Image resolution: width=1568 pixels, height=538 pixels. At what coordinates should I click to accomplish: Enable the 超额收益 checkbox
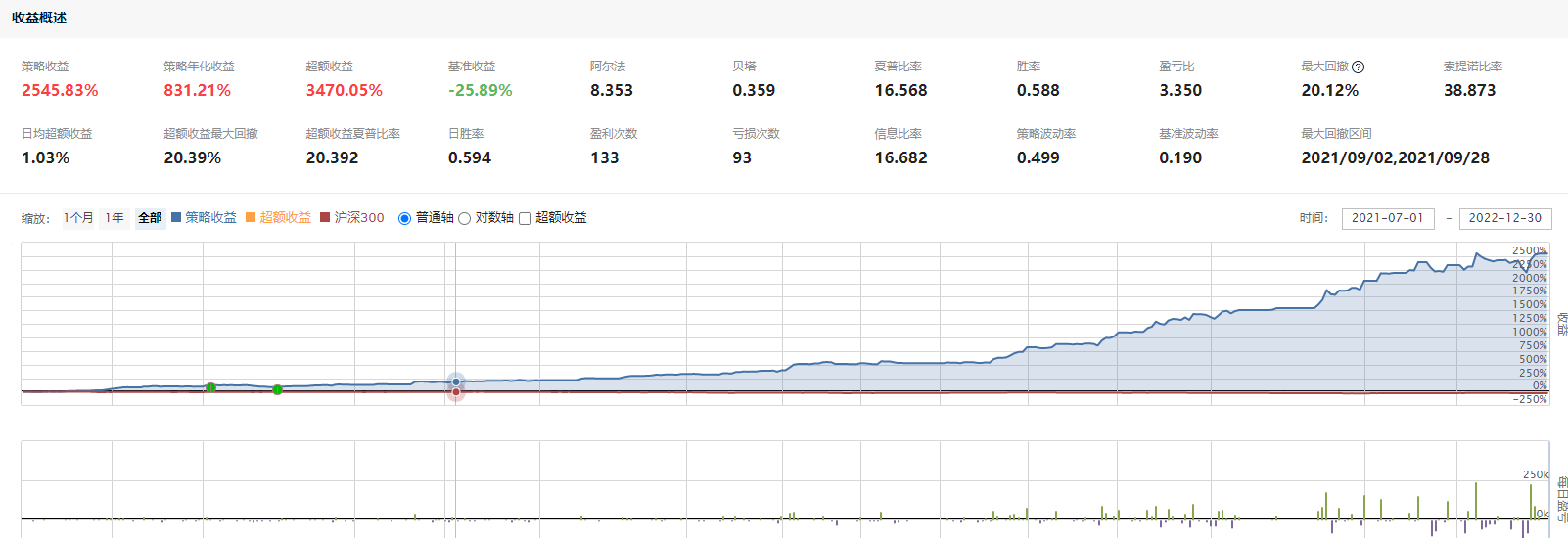click(x=525, y=219)
